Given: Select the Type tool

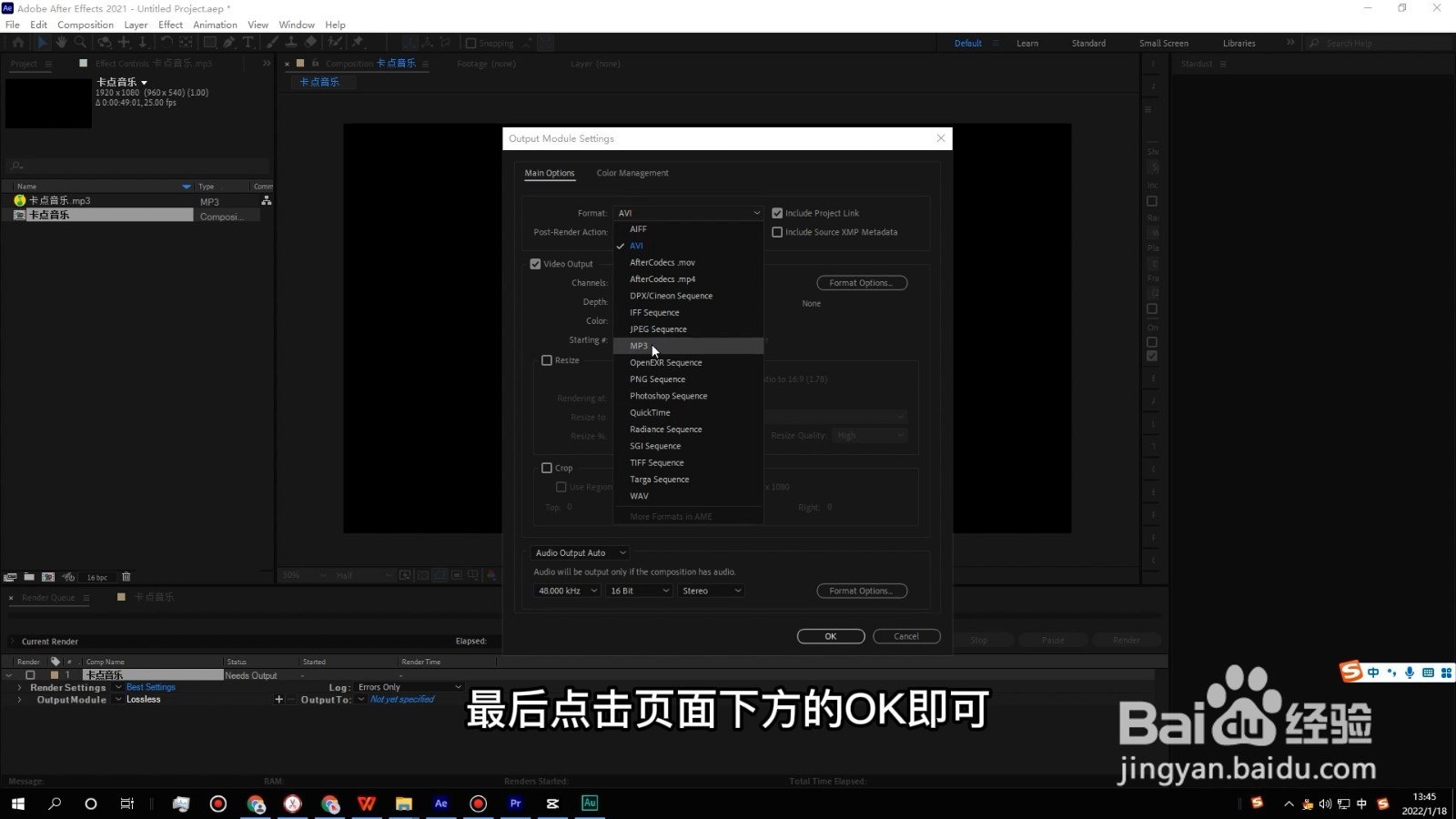Looking at the screenshot, I should (248, 43).
